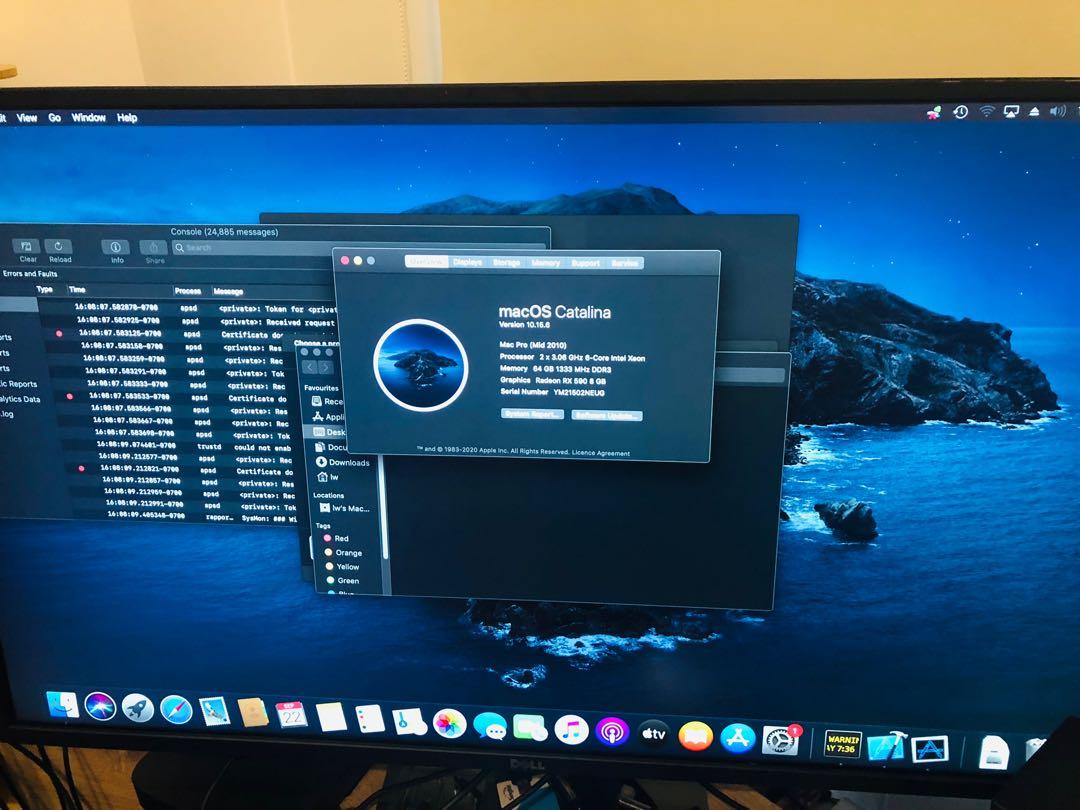This screenshot has height=810, width=1080.
Task: Open Finder from the Dock
Action: (x=63, y=705)
